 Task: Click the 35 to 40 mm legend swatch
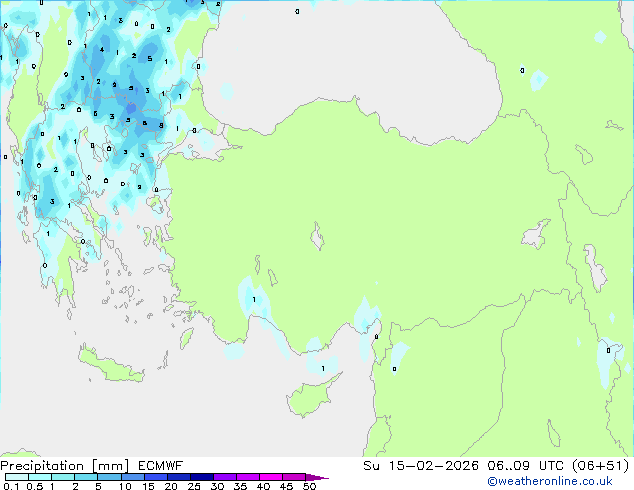[248, 477]
